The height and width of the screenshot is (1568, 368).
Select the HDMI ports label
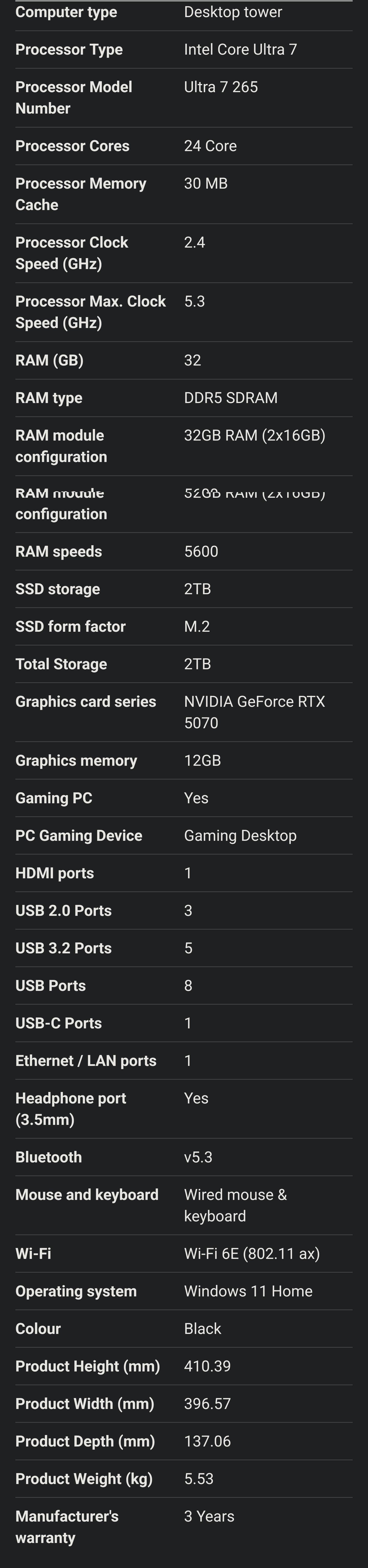pos(54,873)
